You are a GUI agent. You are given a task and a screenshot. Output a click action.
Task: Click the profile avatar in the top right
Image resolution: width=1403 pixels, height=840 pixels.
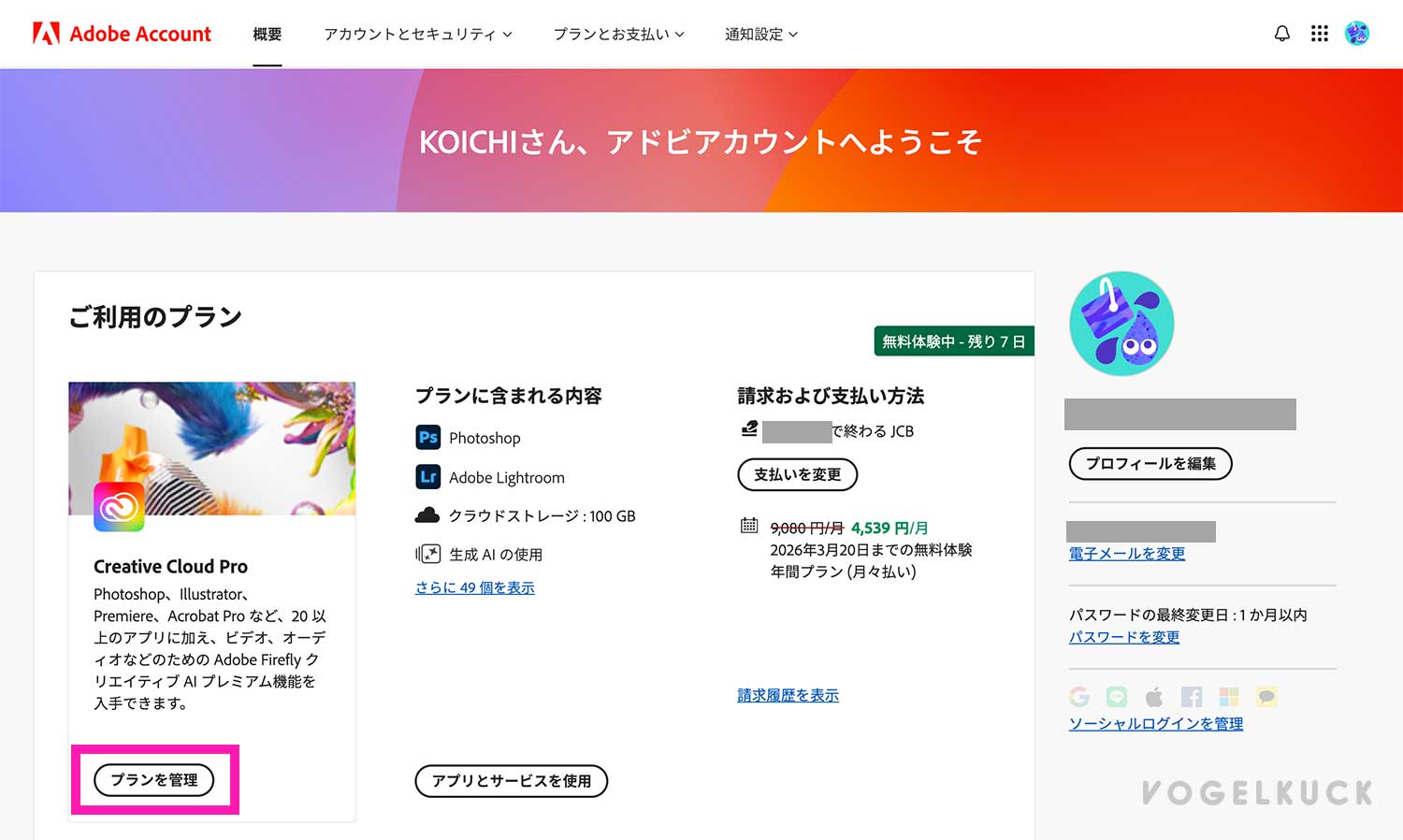tap(1357, 34)
